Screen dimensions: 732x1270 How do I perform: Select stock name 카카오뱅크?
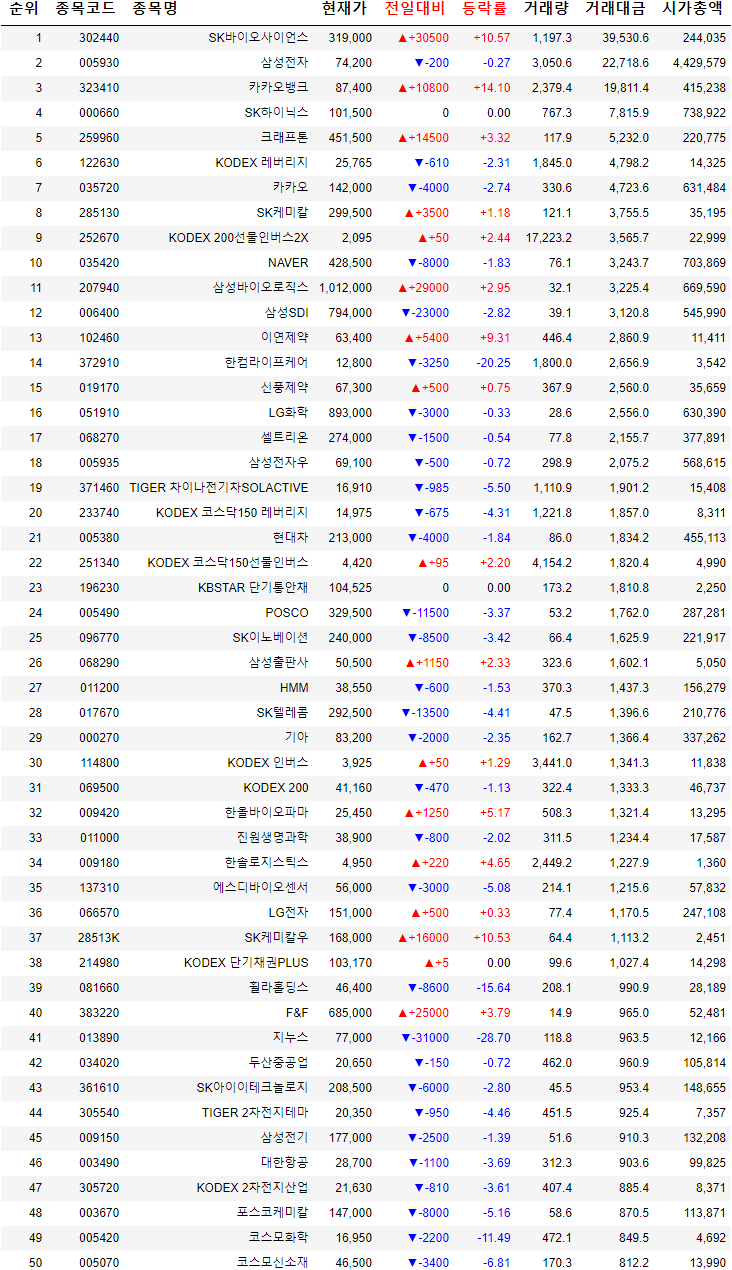278,88
